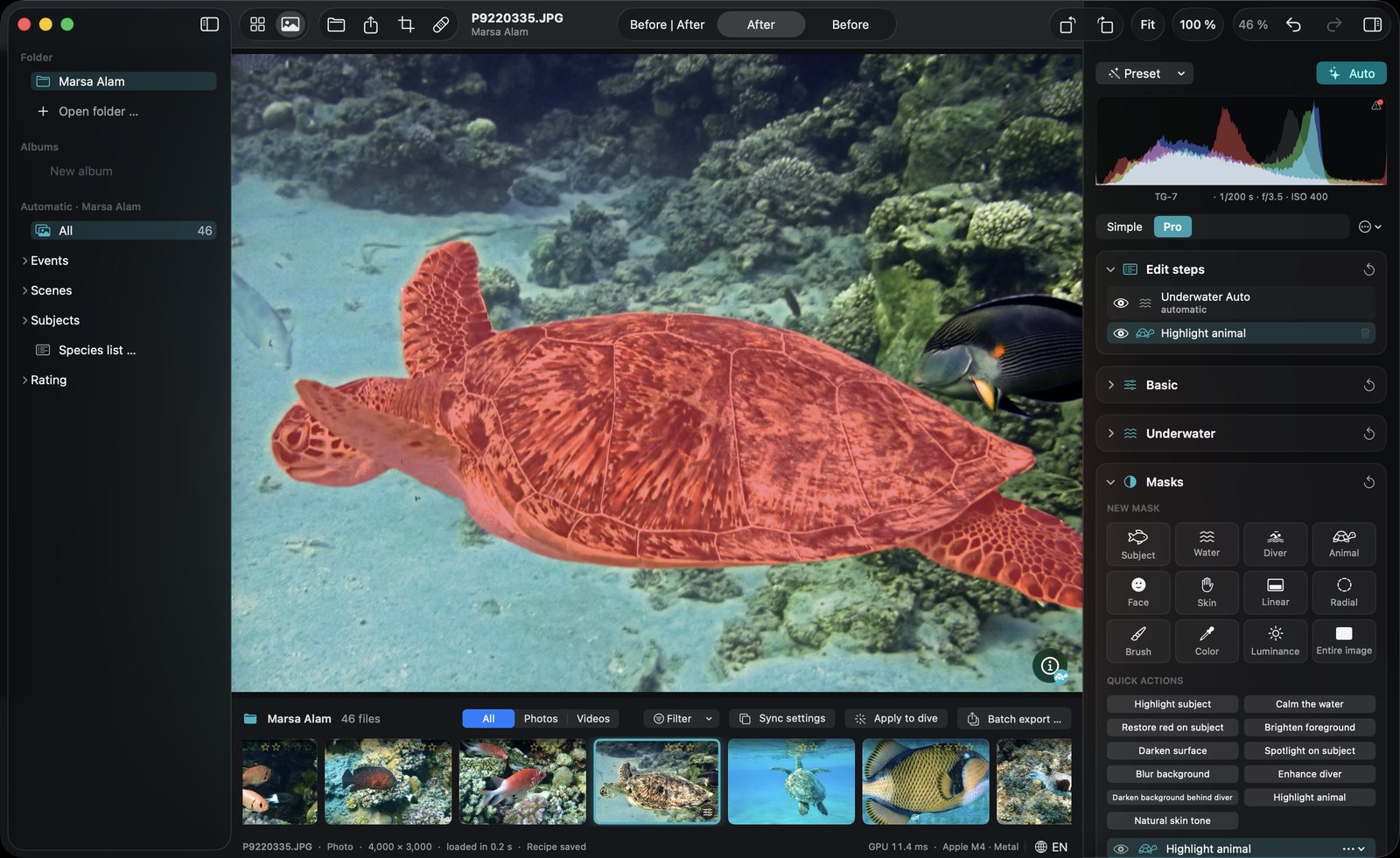Create a new Water mask
The width and height of the screenshot is (1400, 858).
[x=1207, y=544]
